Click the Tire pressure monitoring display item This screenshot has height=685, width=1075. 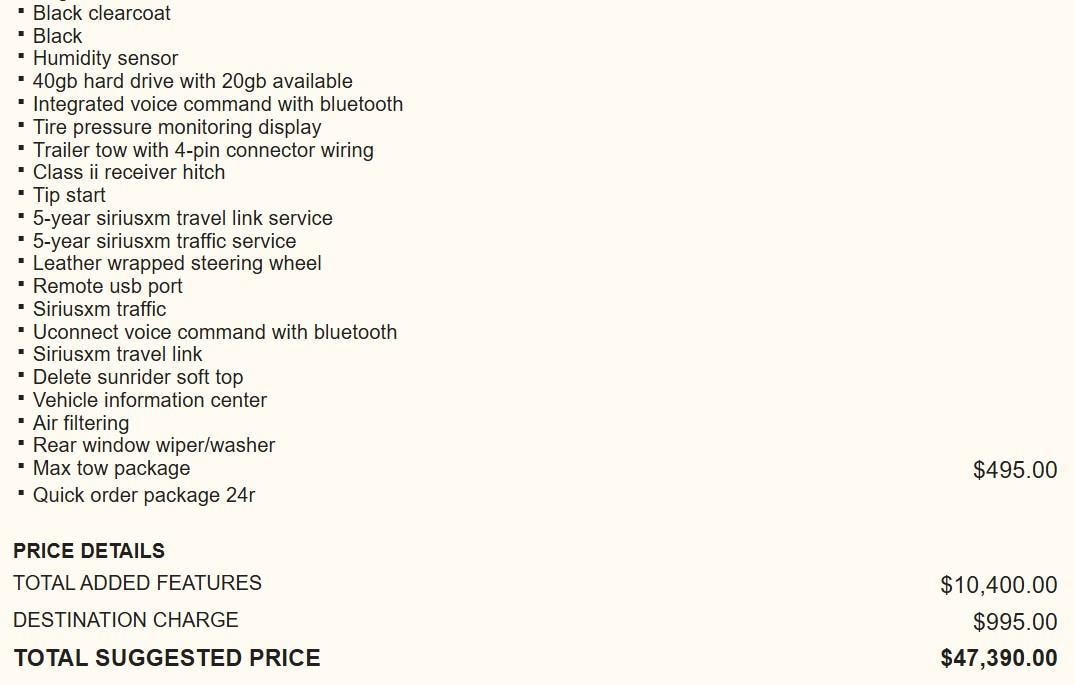177,127
